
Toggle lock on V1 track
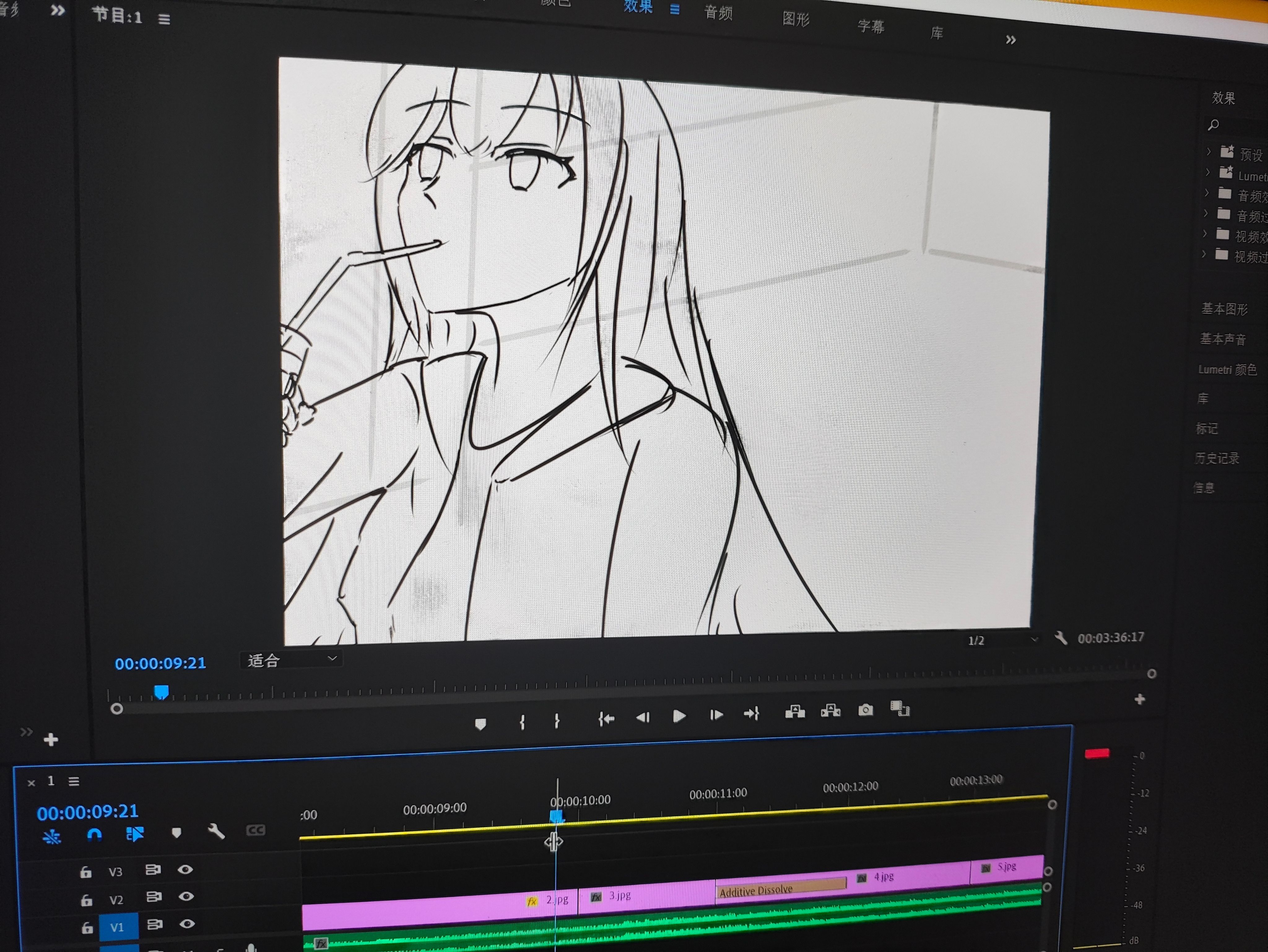coord(87,928)
